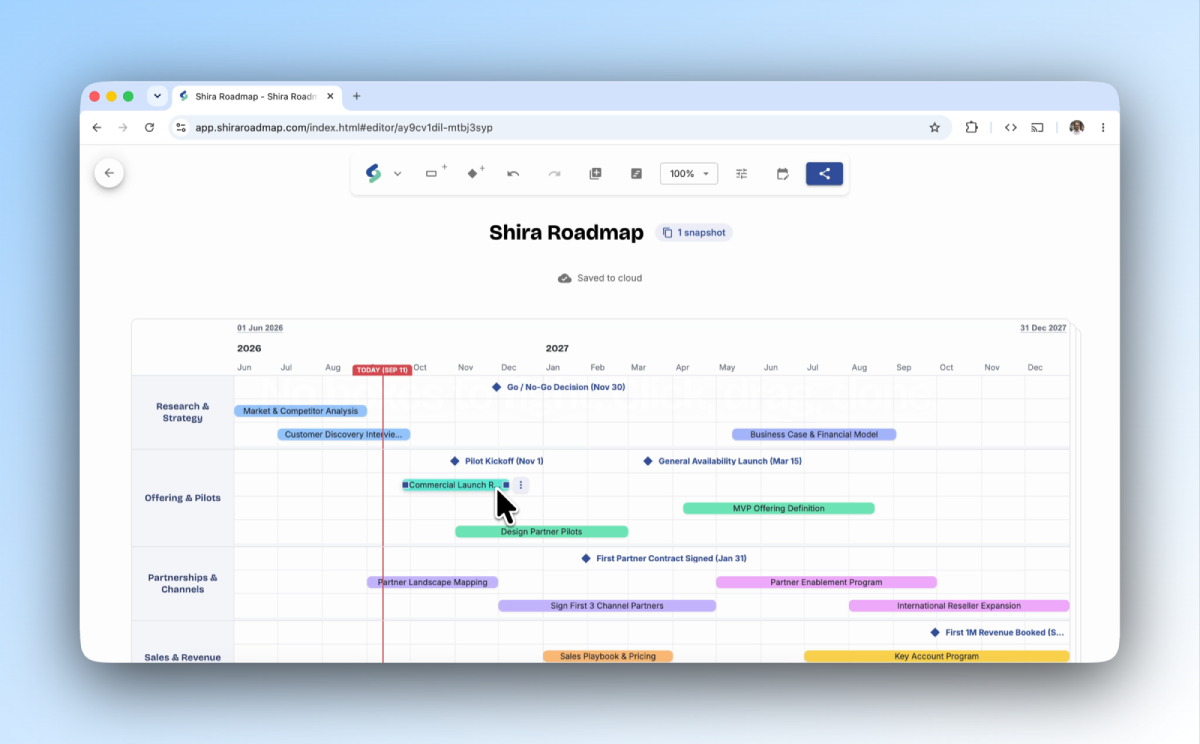The height and width of the screenshot is (744, 1200).
Task: Click the Today (Sep 11) marker
Action: click(x=382, y=370)
